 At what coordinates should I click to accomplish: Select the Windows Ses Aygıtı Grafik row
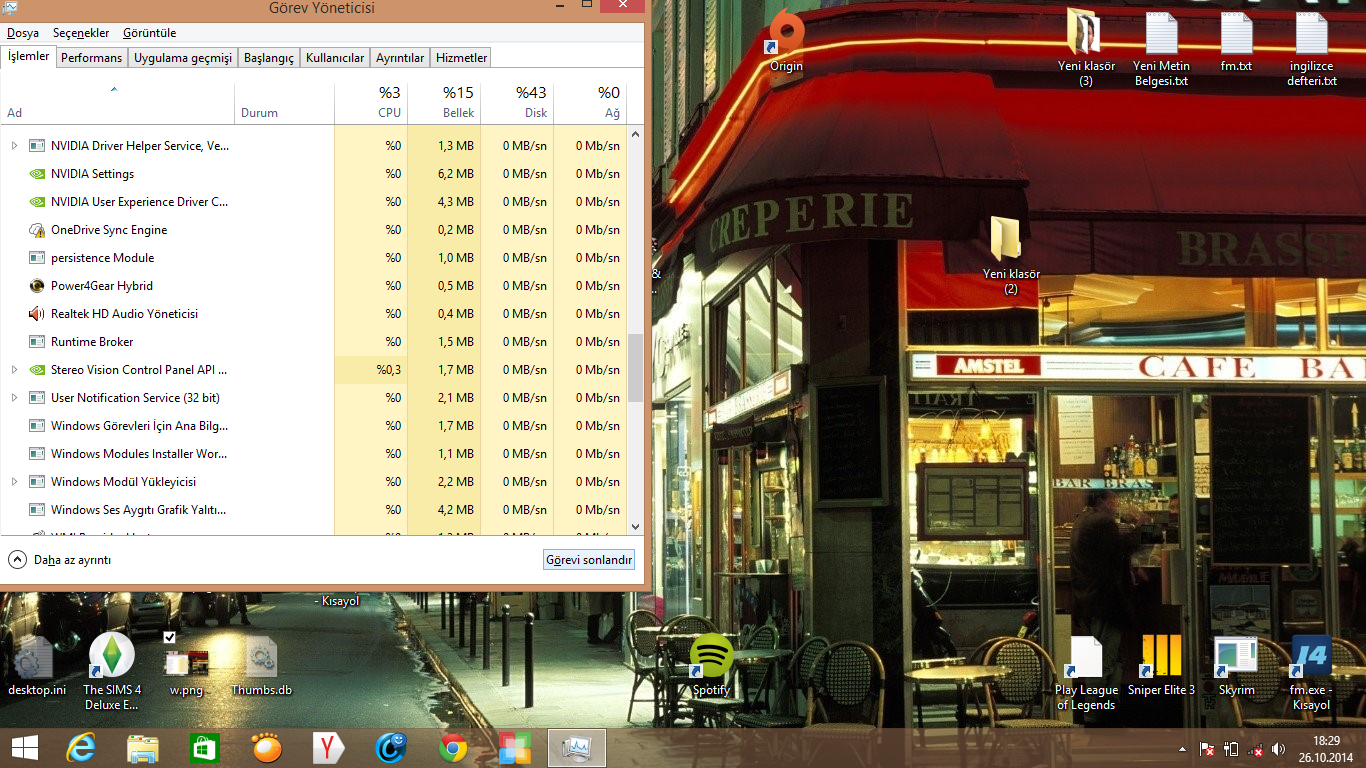[314, 510]
